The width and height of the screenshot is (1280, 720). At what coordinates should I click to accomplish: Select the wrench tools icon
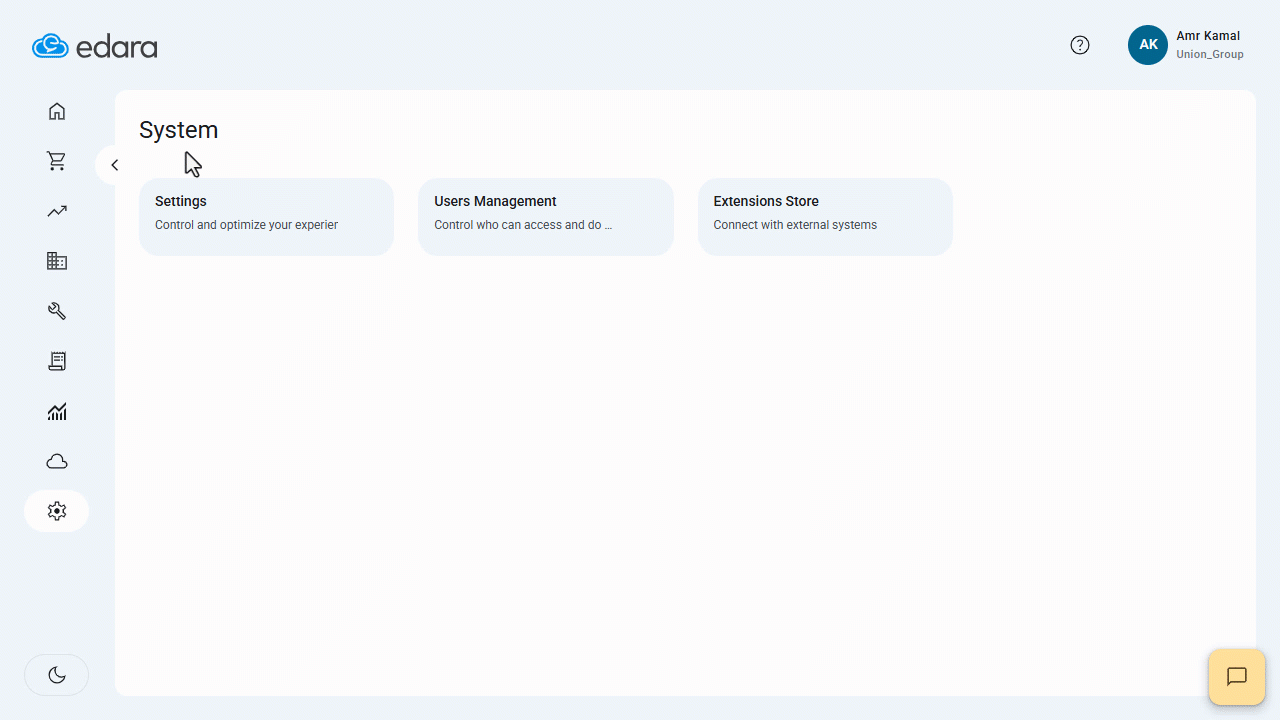point(57,311)
